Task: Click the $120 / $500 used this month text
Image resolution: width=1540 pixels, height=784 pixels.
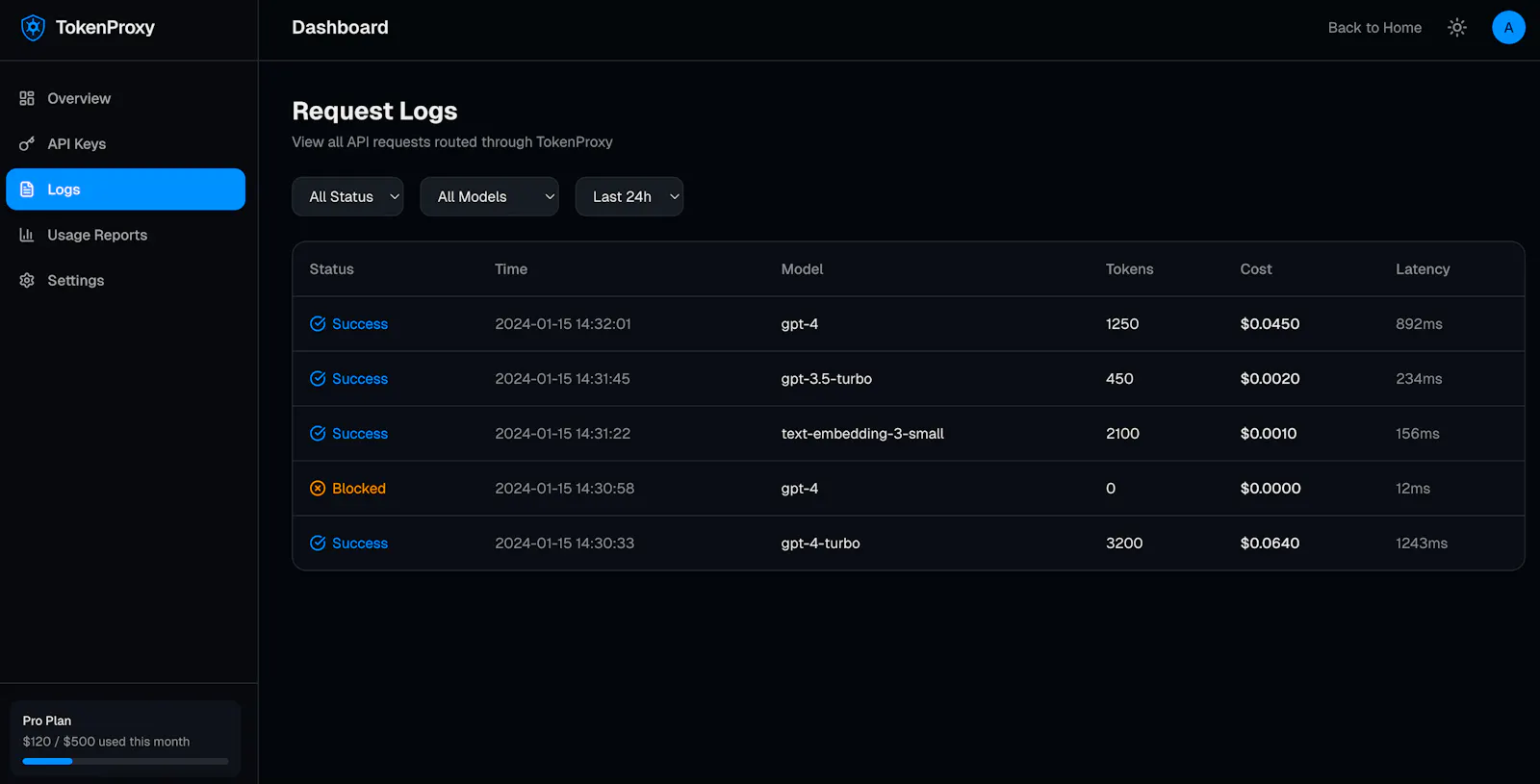Action: [106, 742]
